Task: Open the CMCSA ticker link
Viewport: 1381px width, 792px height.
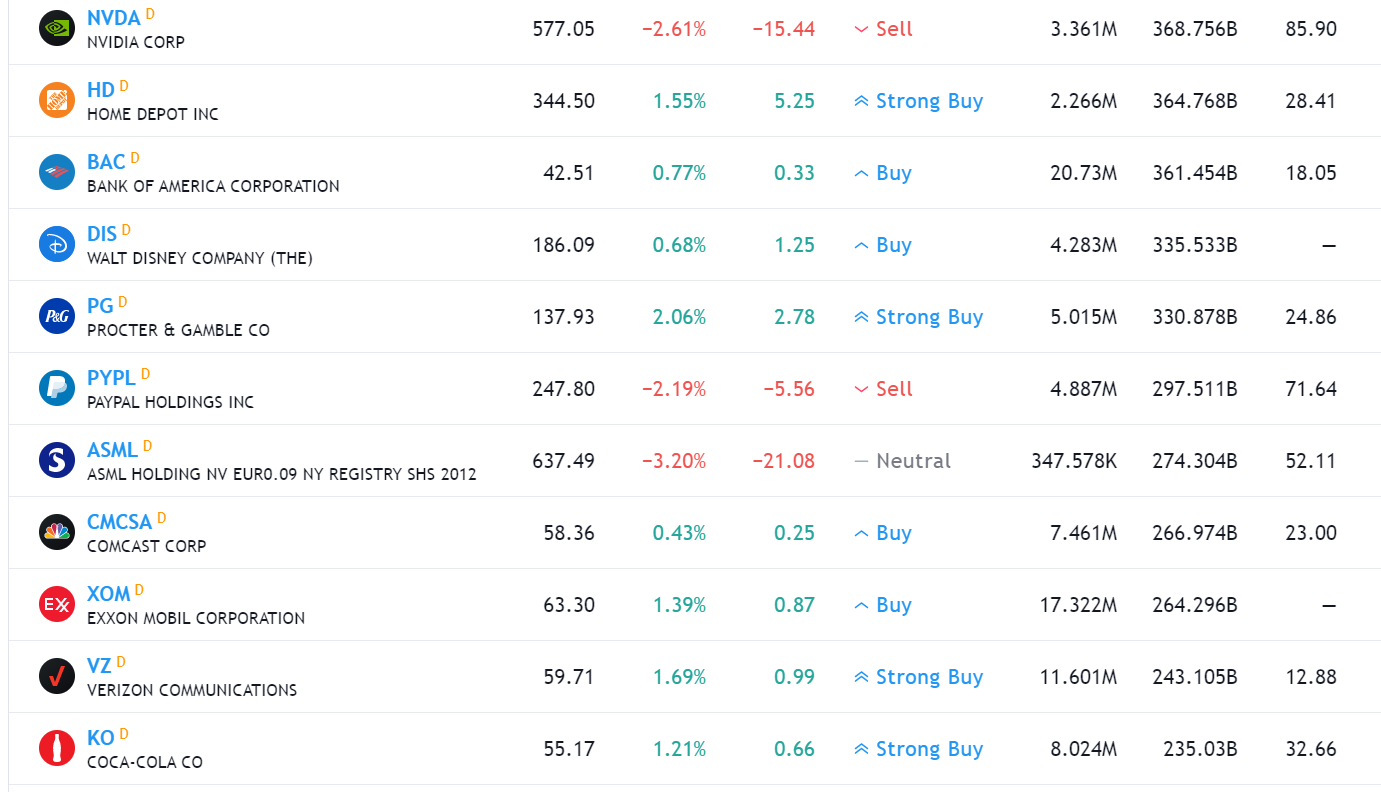Action: coord(119,522)
